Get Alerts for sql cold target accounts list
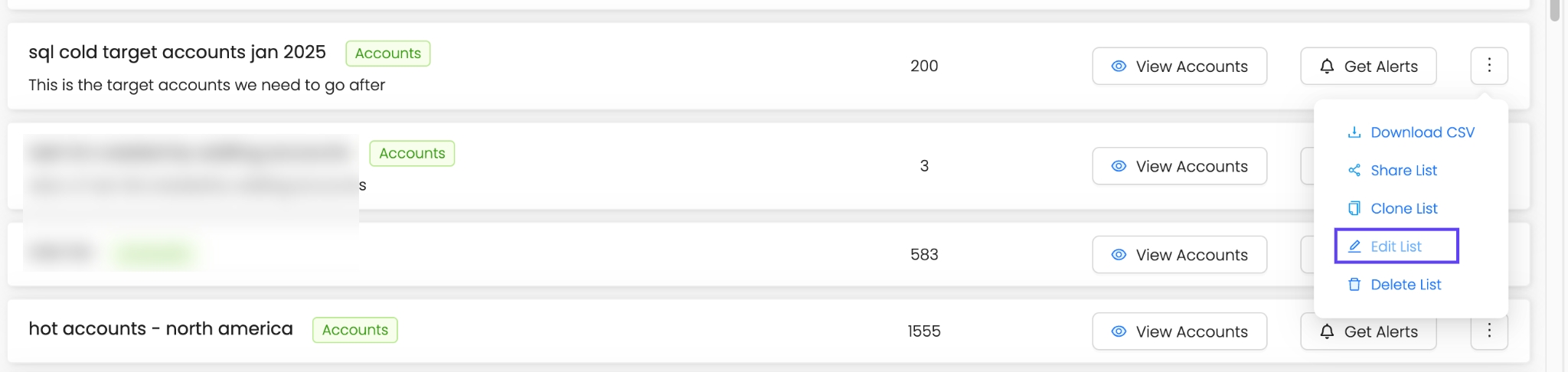Image resolution: width=1568 pixels, height=372 pixels. point(1368,67)
